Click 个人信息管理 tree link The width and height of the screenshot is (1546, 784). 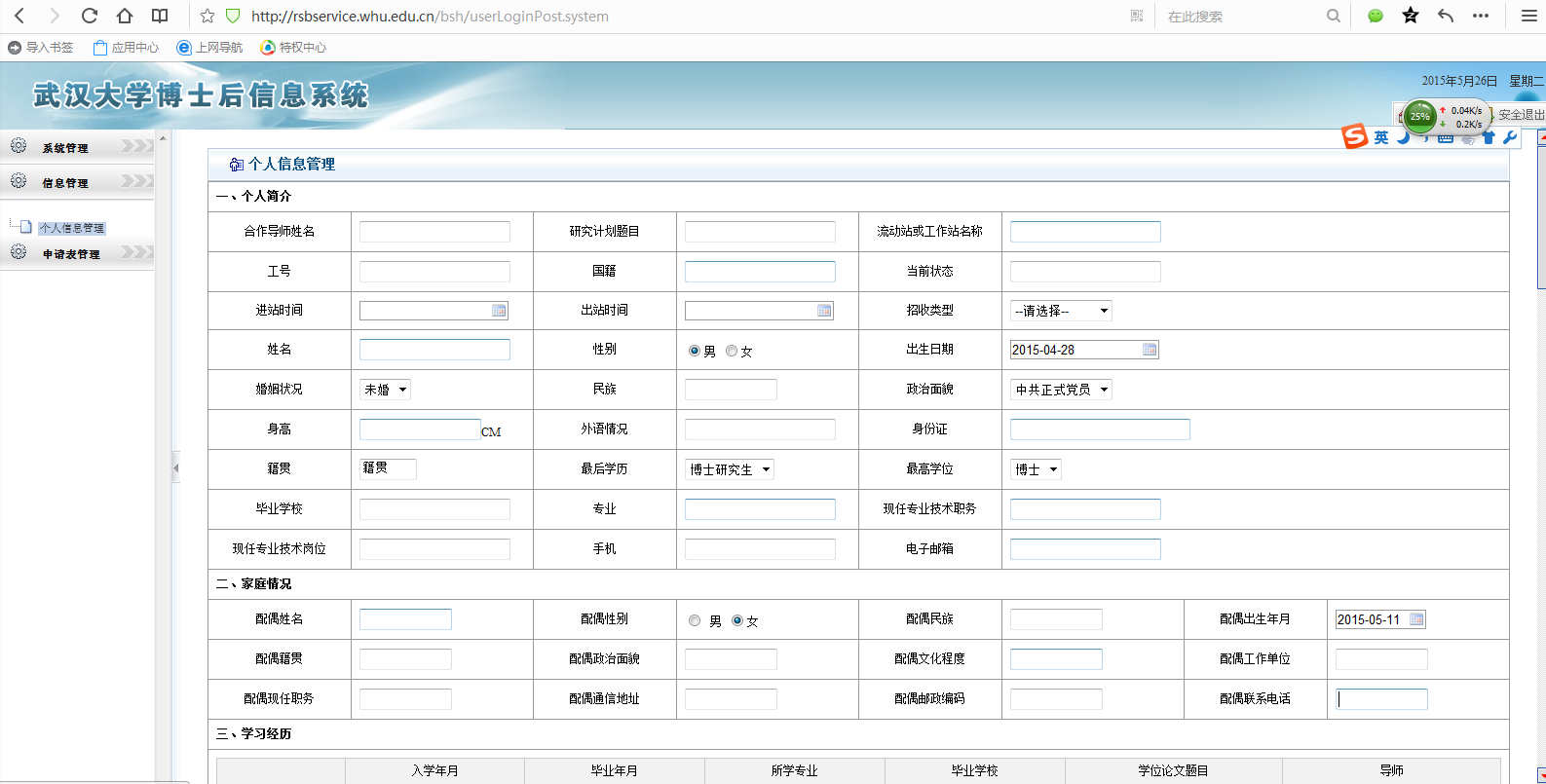pos(71,228)
